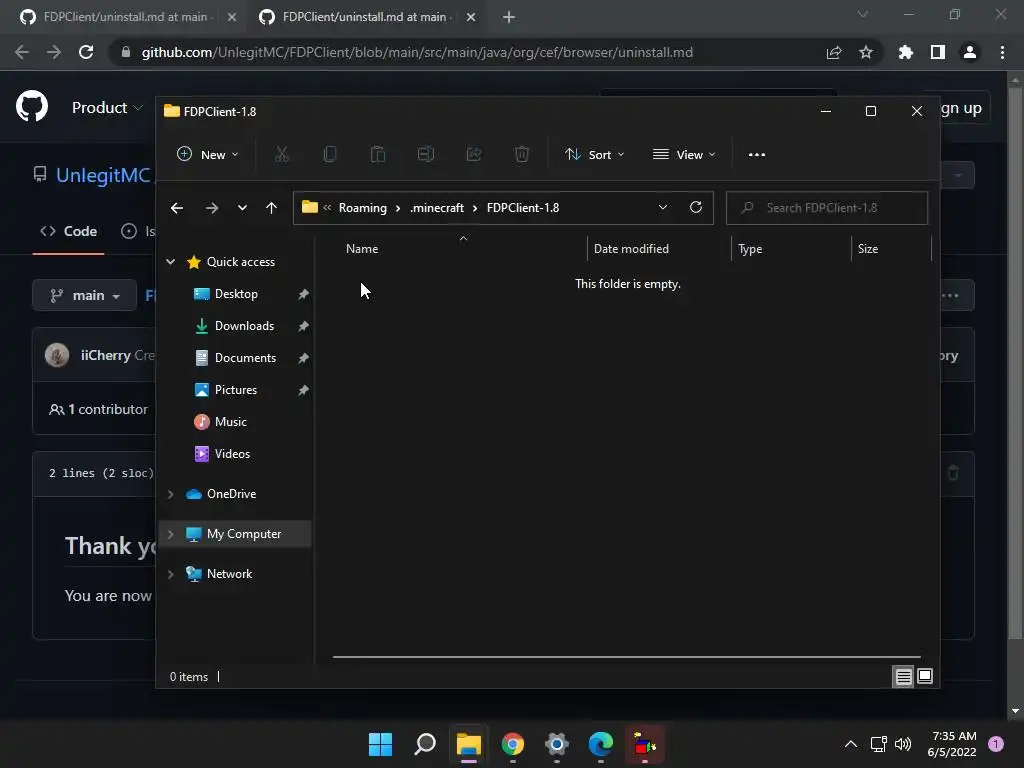Screen dimensions: 1024x768
Task: Show hidden system tray icons
Action: [850, 744]
